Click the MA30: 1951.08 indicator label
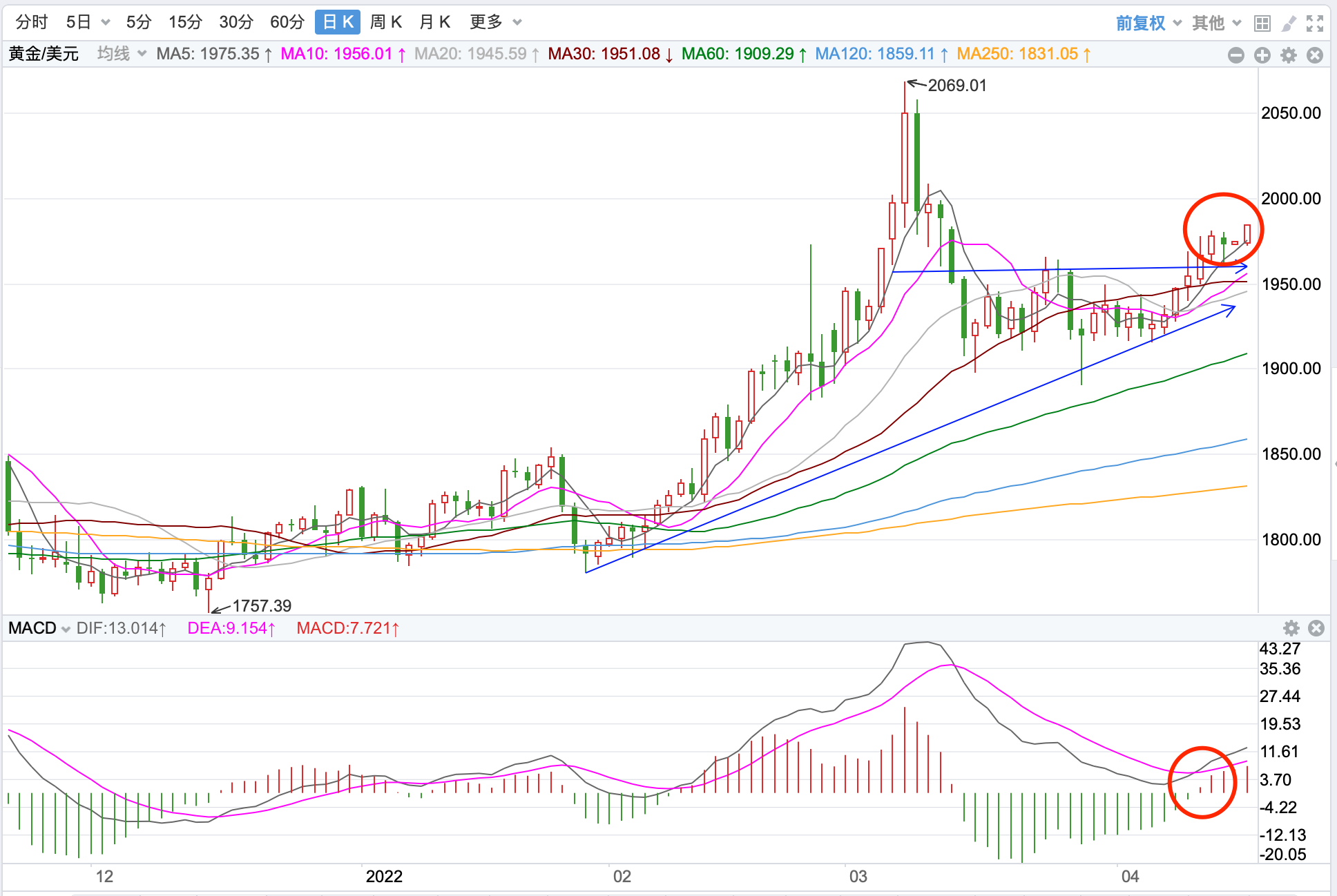 (x=610, y=54)
